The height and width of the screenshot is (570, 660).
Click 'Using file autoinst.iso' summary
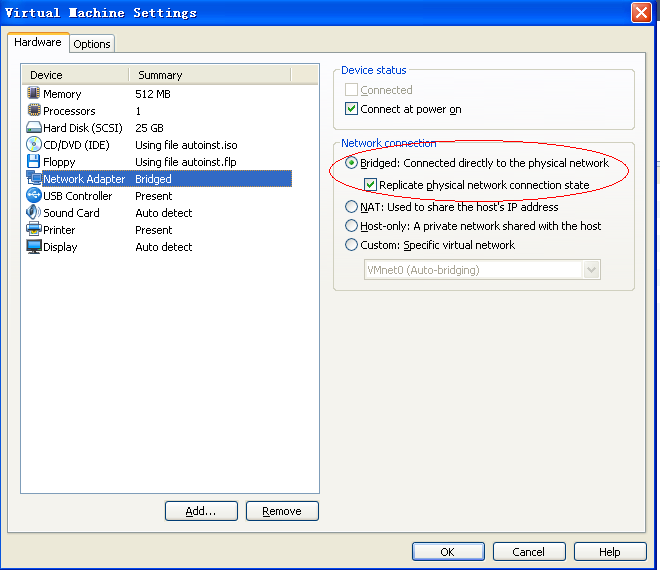[186, 145]
